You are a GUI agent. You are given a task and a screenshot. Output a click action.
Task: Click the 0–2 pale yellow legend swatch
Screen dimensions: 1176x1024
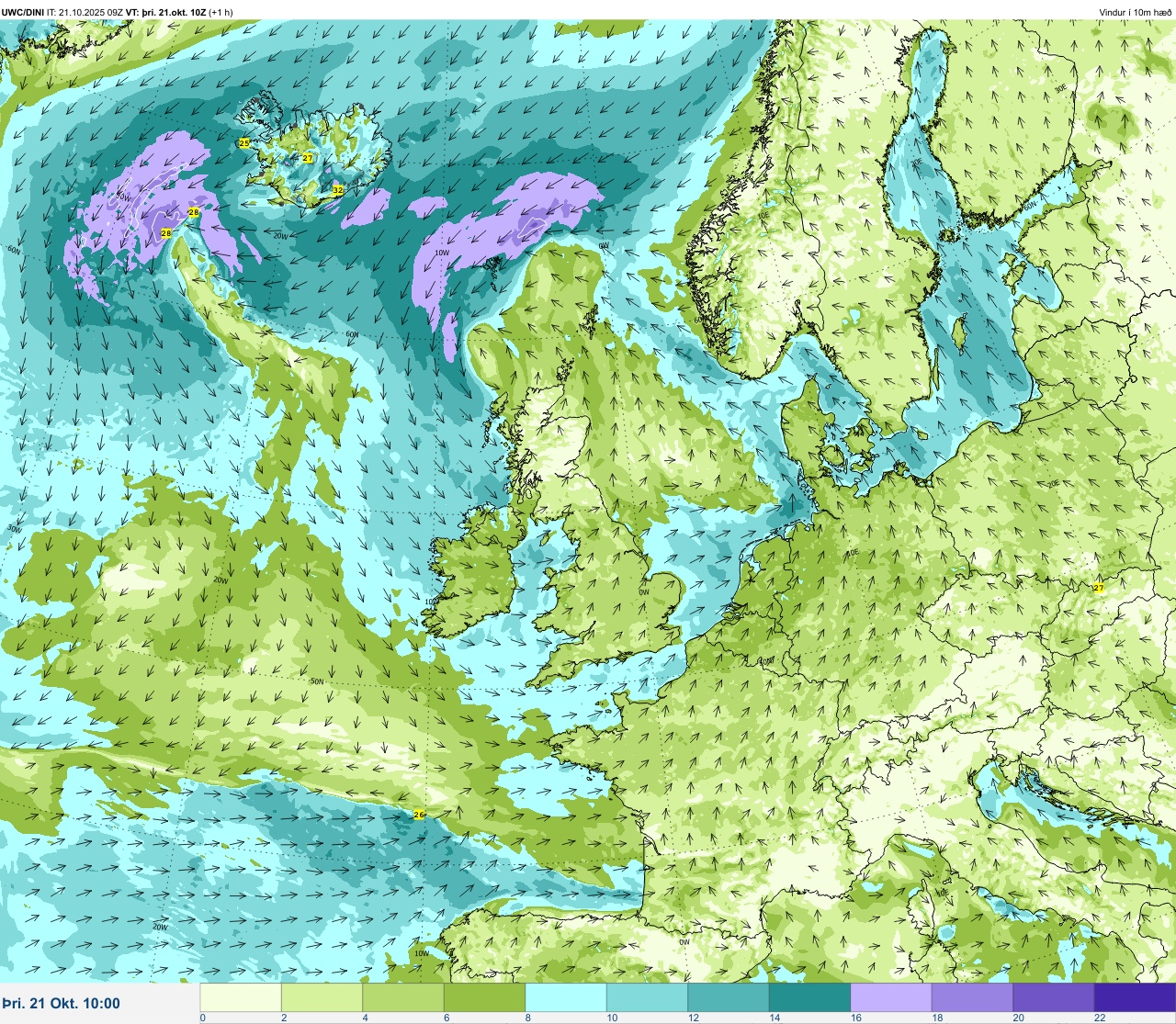[x=241, y=997]
